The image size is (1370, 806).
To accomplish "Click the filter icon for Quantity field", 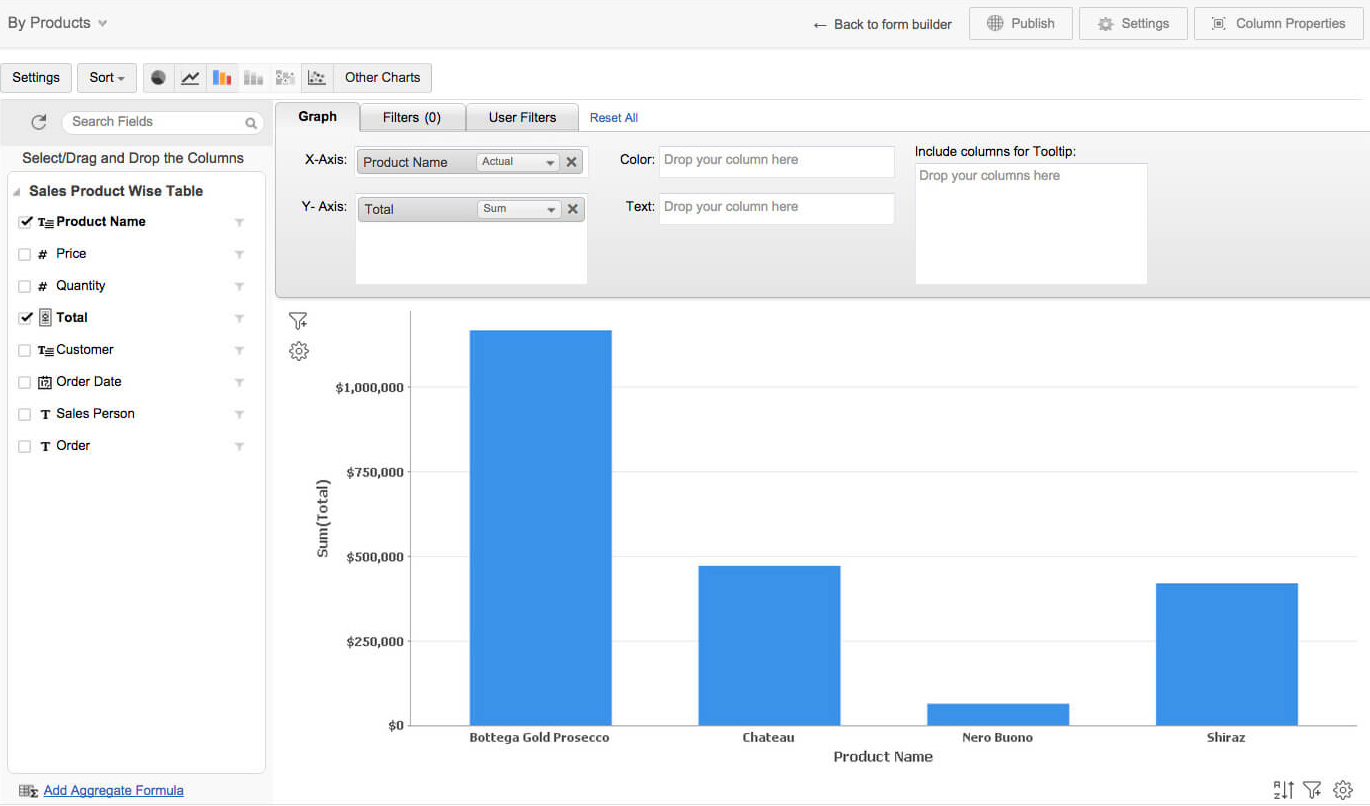I will click(x=239, y=287).
